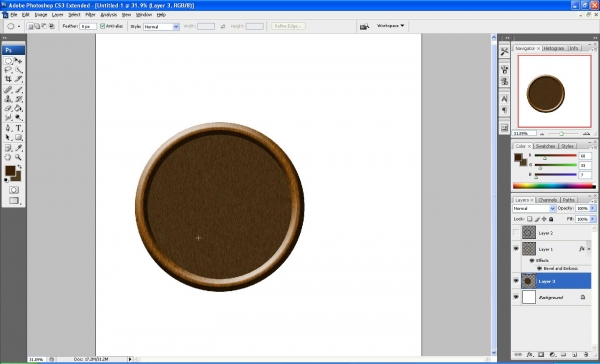Select the Clone Stamp tool
Image resolution: width=600 pixels, height=364 pixels.
pyautogui.click(x=8, y=99)
